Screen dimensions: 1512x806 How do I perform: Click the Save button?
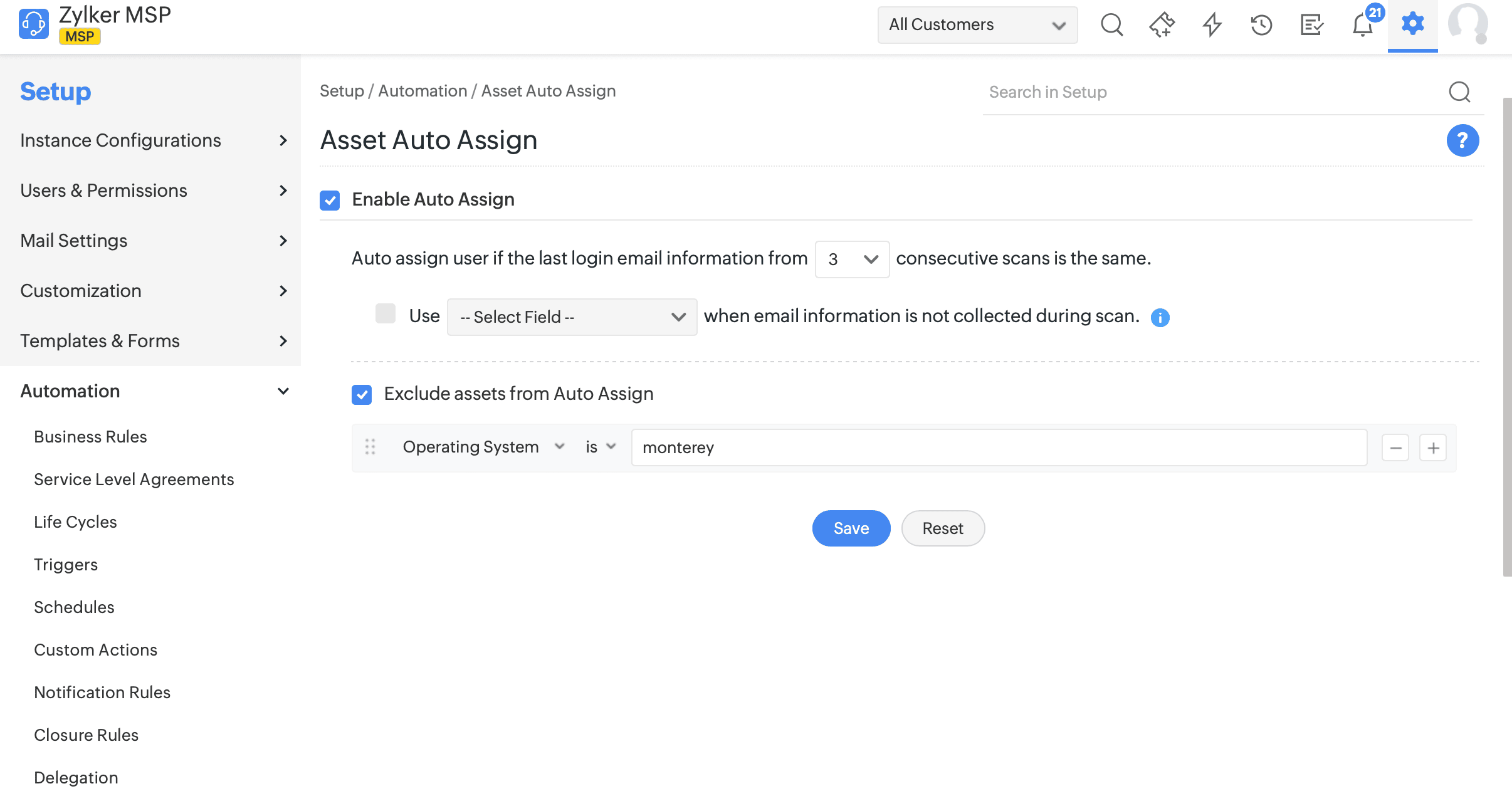[851, 528]
